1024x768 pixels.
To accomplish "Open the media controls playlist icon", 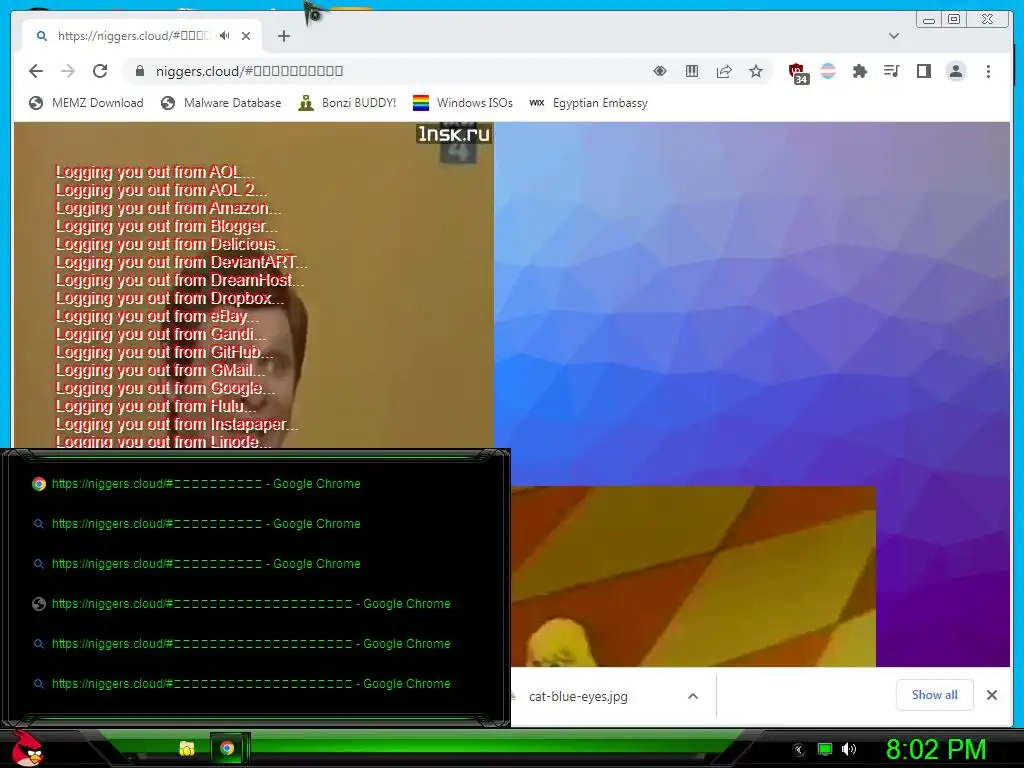I will point(891,71).
